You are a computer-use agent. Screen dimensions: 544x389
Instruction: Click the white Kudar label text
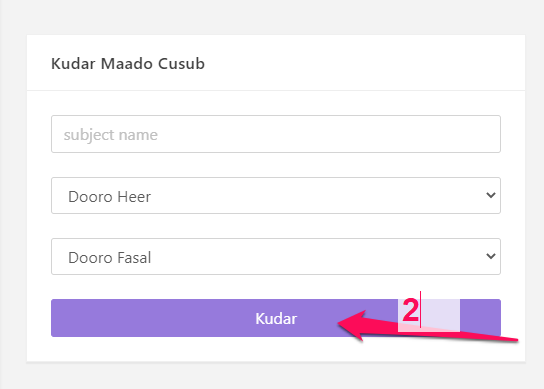(276, 319)
